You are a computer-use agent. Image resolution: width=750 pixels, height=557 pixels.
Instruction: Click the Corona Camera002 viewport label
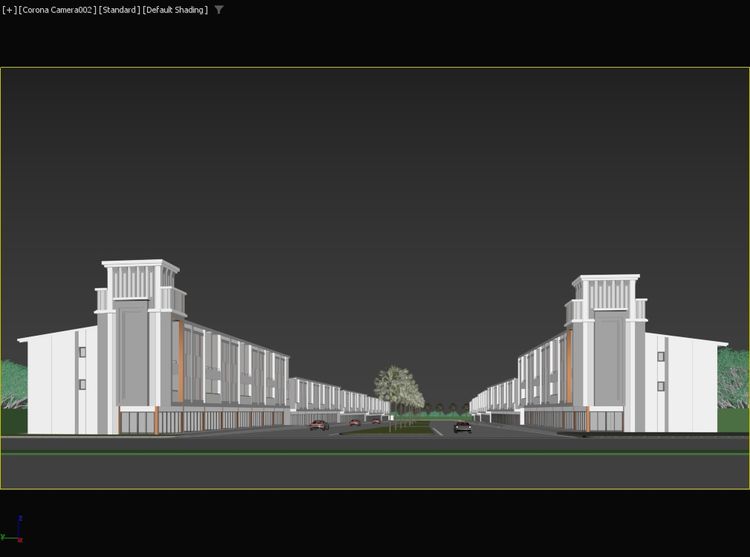[x=57, y=10]
